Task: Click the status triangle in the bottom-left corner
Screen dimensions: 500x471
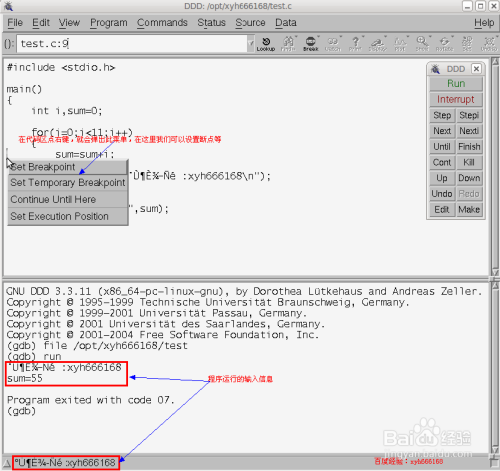Action: (6, 463)
